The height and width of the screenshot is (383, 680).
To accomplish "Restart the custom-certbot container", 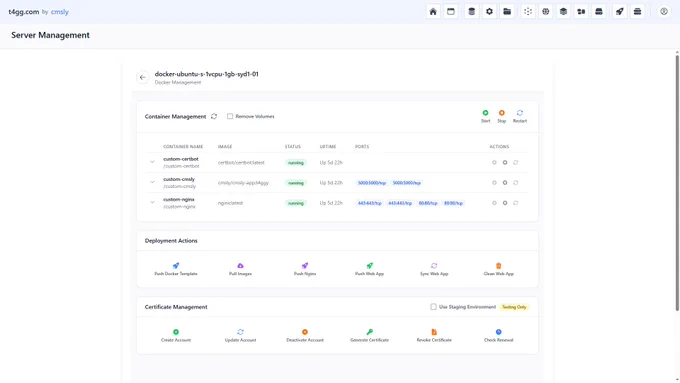I will [x=516, y=163].
